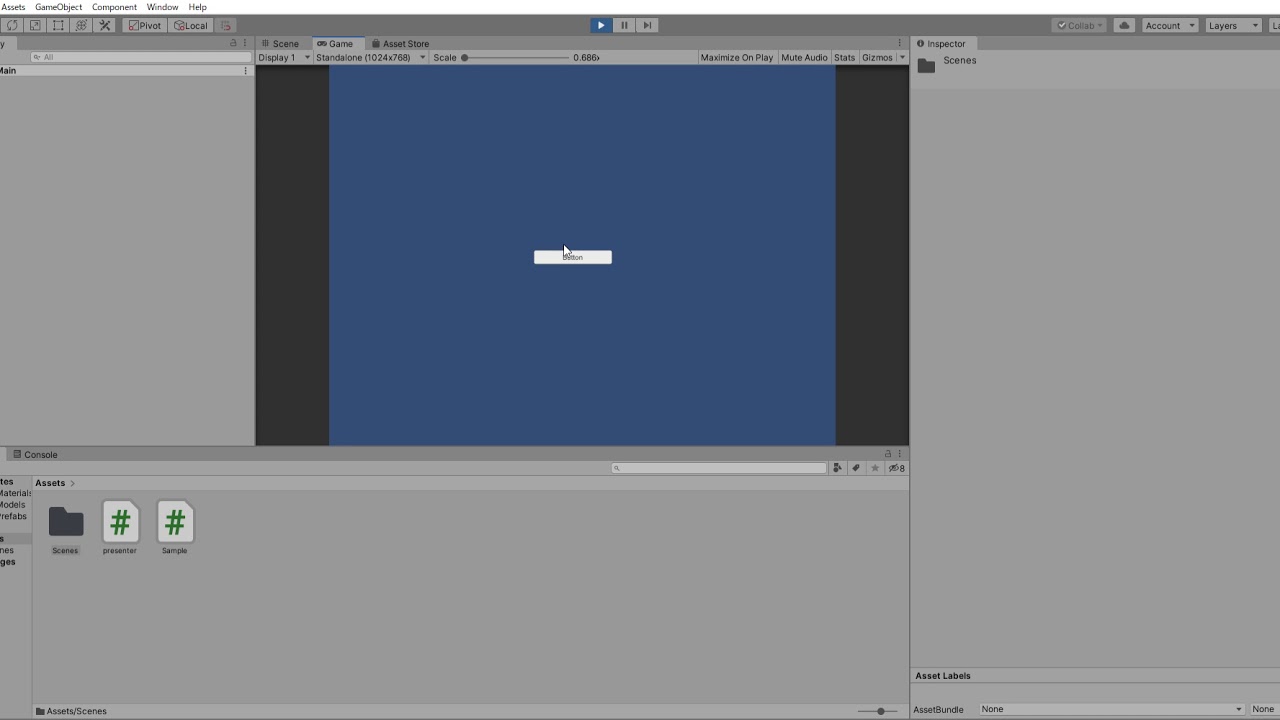This screenshot has height=720, width=1280.
Task: Open AssetBundle None dropdown
Action: tap(1111, 709)
